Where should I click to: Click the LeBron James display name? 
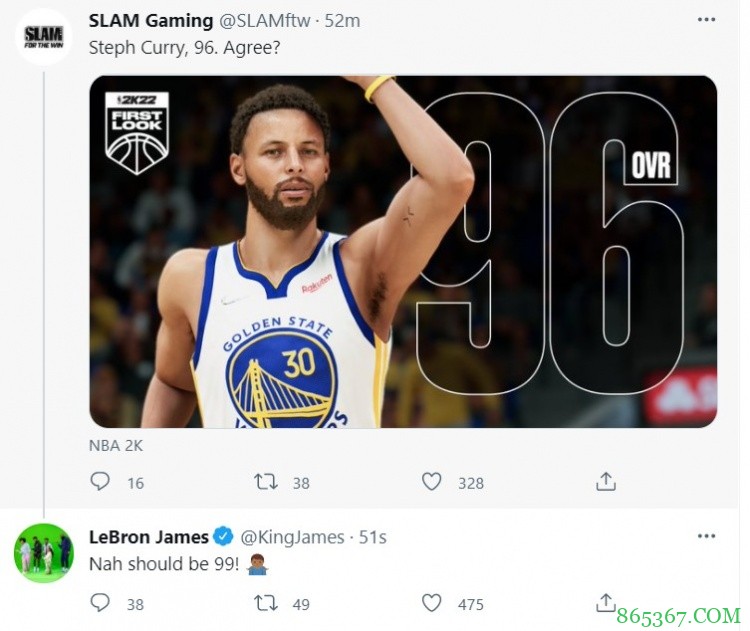tap(149, 537)
